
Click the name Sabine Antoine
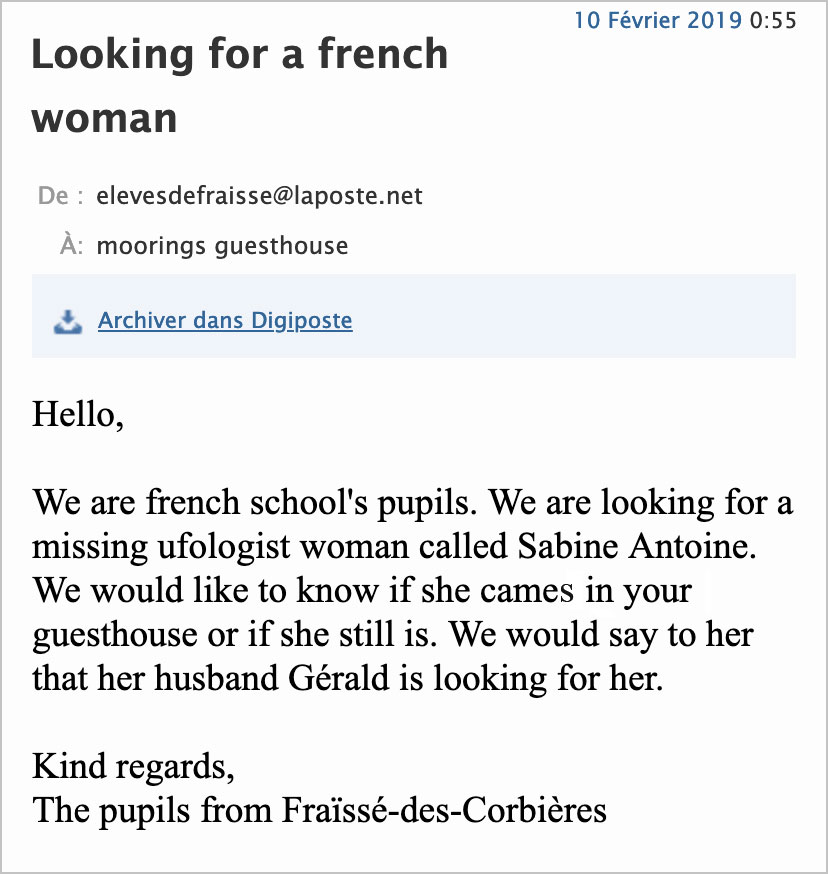point(637,546)
